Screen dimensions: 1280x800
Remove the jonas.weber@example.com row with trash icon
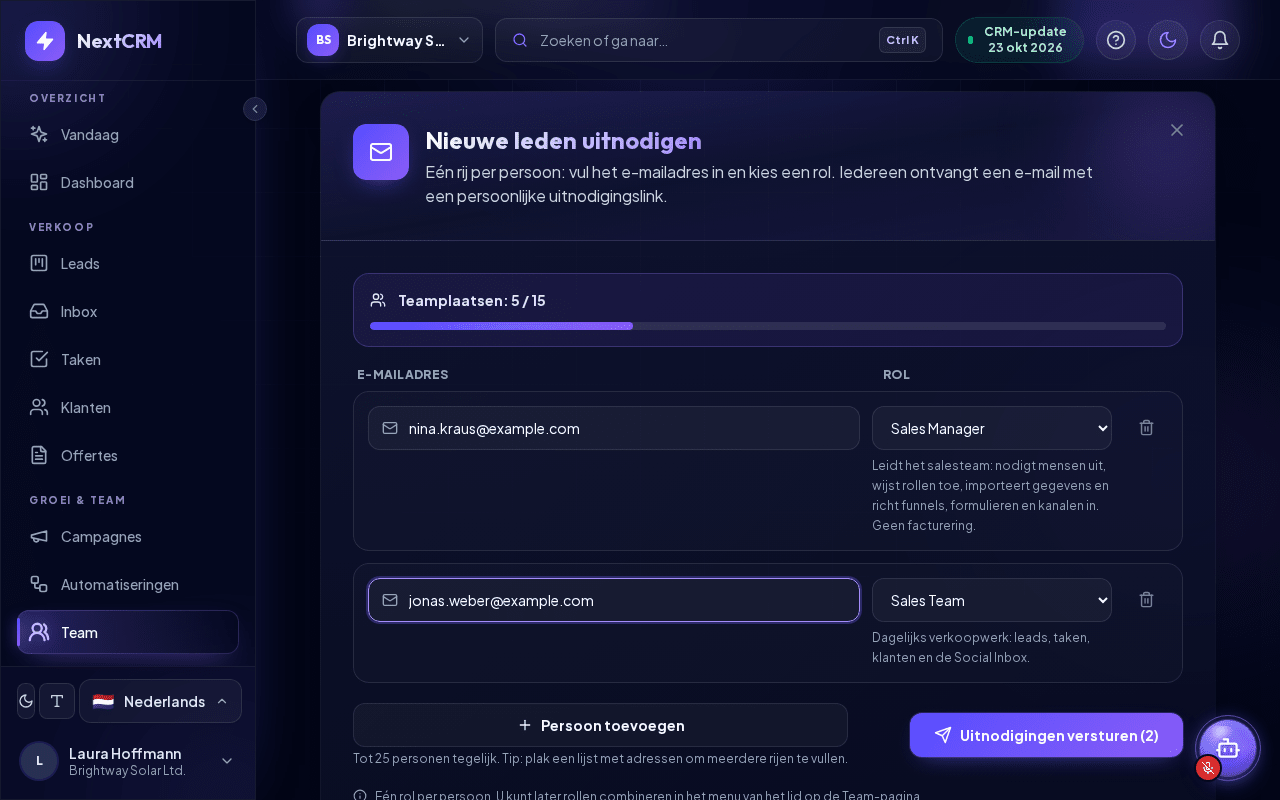click(x=1147, y=600)
